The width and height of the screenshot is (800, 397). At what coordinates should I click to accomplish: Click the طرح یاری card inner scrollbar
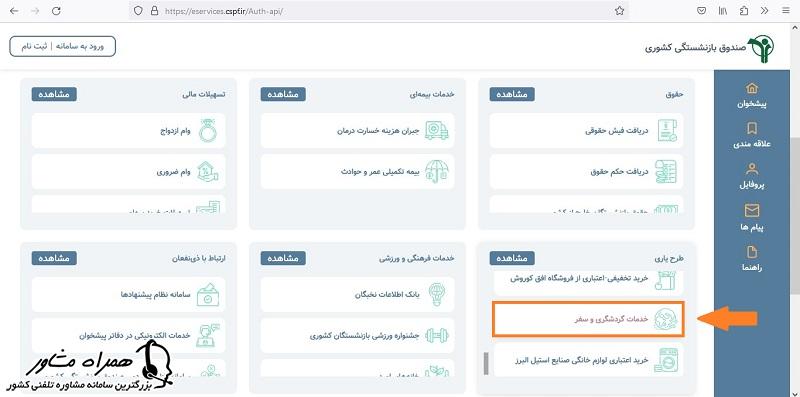[486, 363]
